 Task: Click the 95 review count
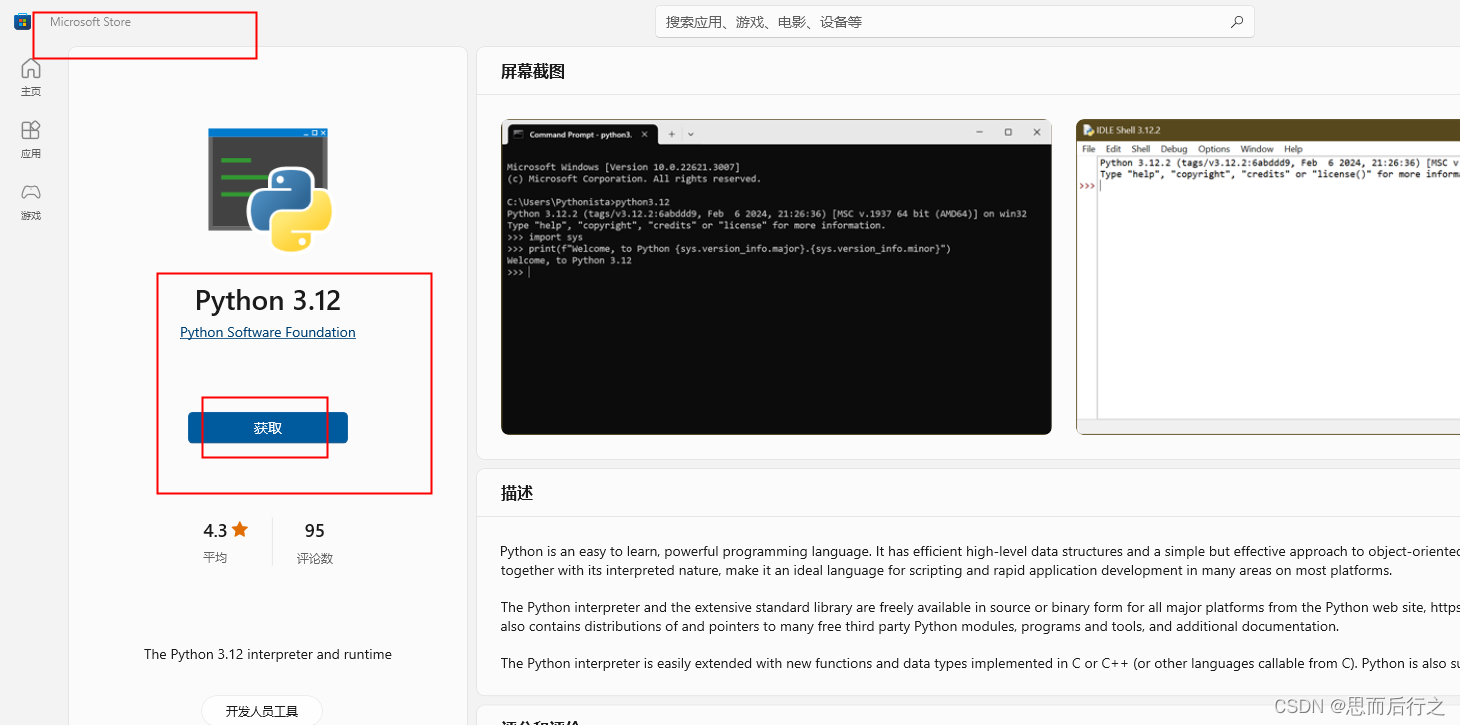[x=315, y=531]
